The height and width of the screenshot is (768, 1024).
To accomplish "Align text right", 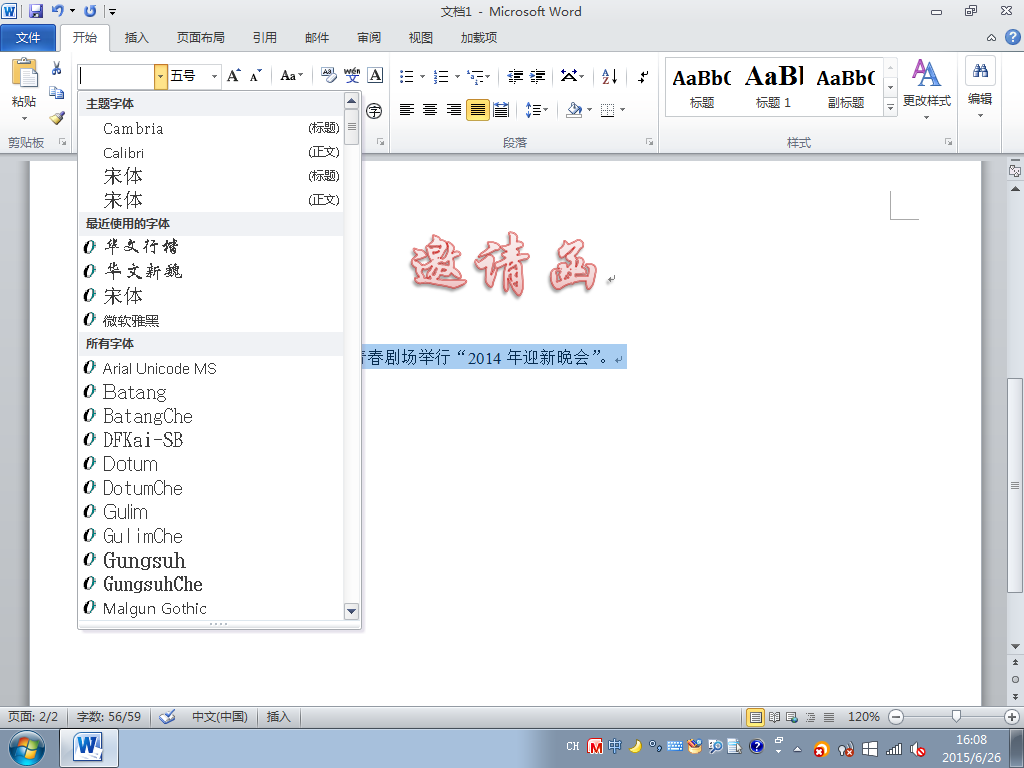I will tap(453, 110).
